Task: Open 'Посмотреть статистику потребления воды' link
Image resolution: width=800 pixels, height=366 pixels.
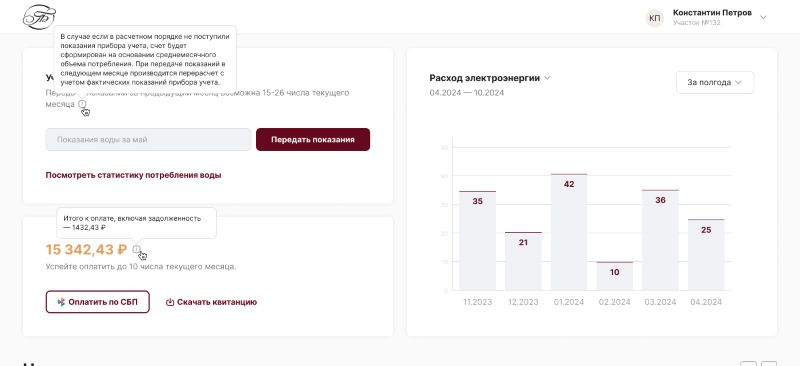Action: 134,175
